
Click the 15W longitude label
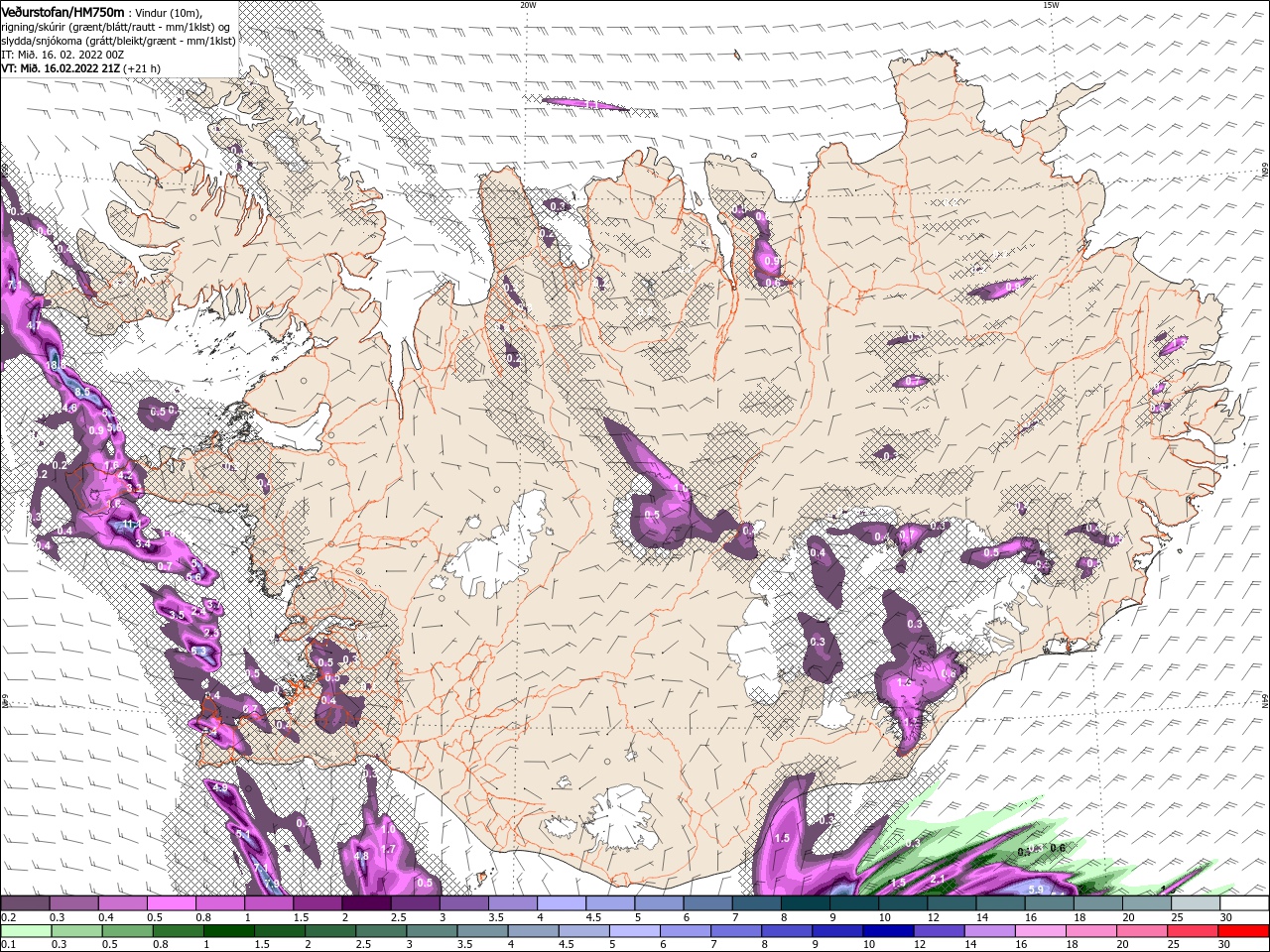click(x=1051, y=5)
